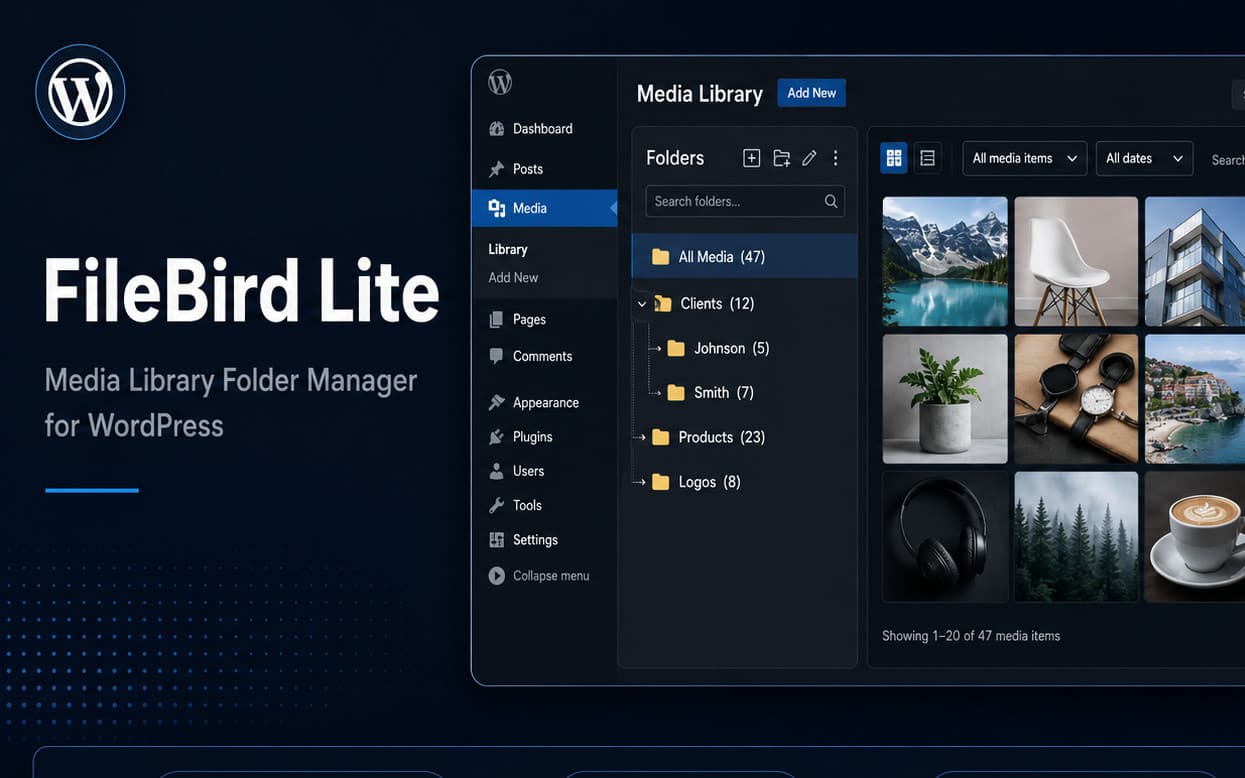The height and width of the screenshot is (778, 1245).
Task: Click the Pages sheet icon
Action: pos(496,320)
